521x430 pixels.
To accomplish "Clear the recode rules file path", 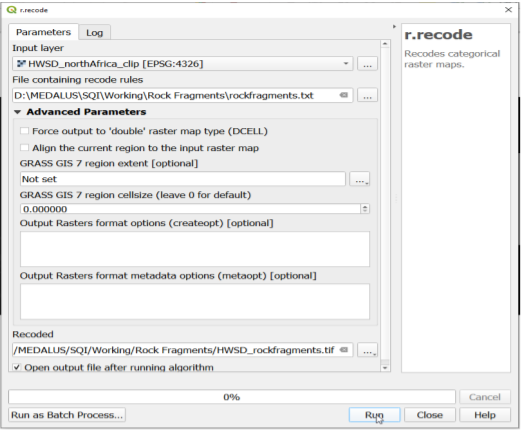I will tap(344, 95).
